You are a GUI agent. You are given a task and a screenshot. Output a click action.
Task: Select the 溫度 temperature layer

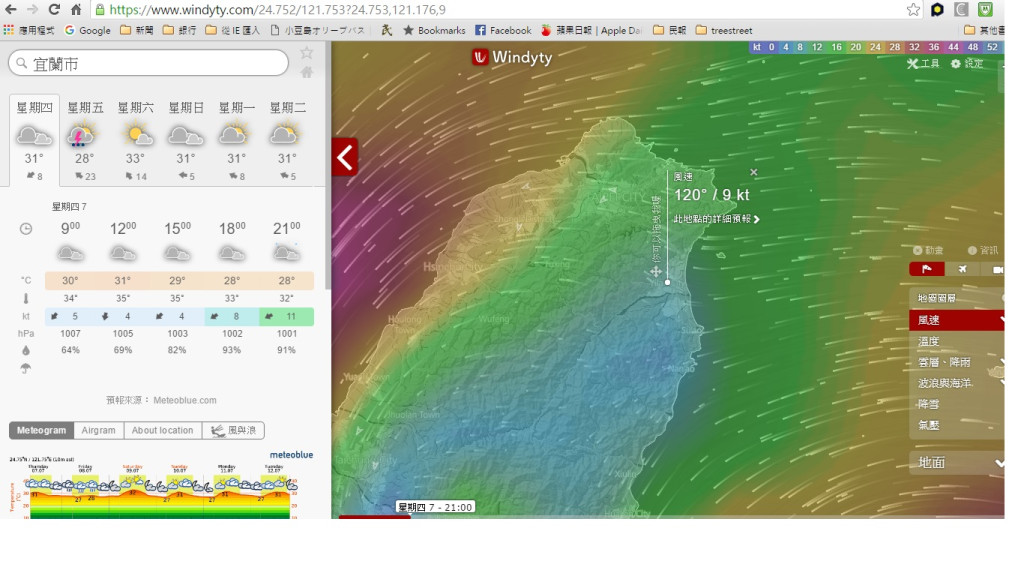930,341
